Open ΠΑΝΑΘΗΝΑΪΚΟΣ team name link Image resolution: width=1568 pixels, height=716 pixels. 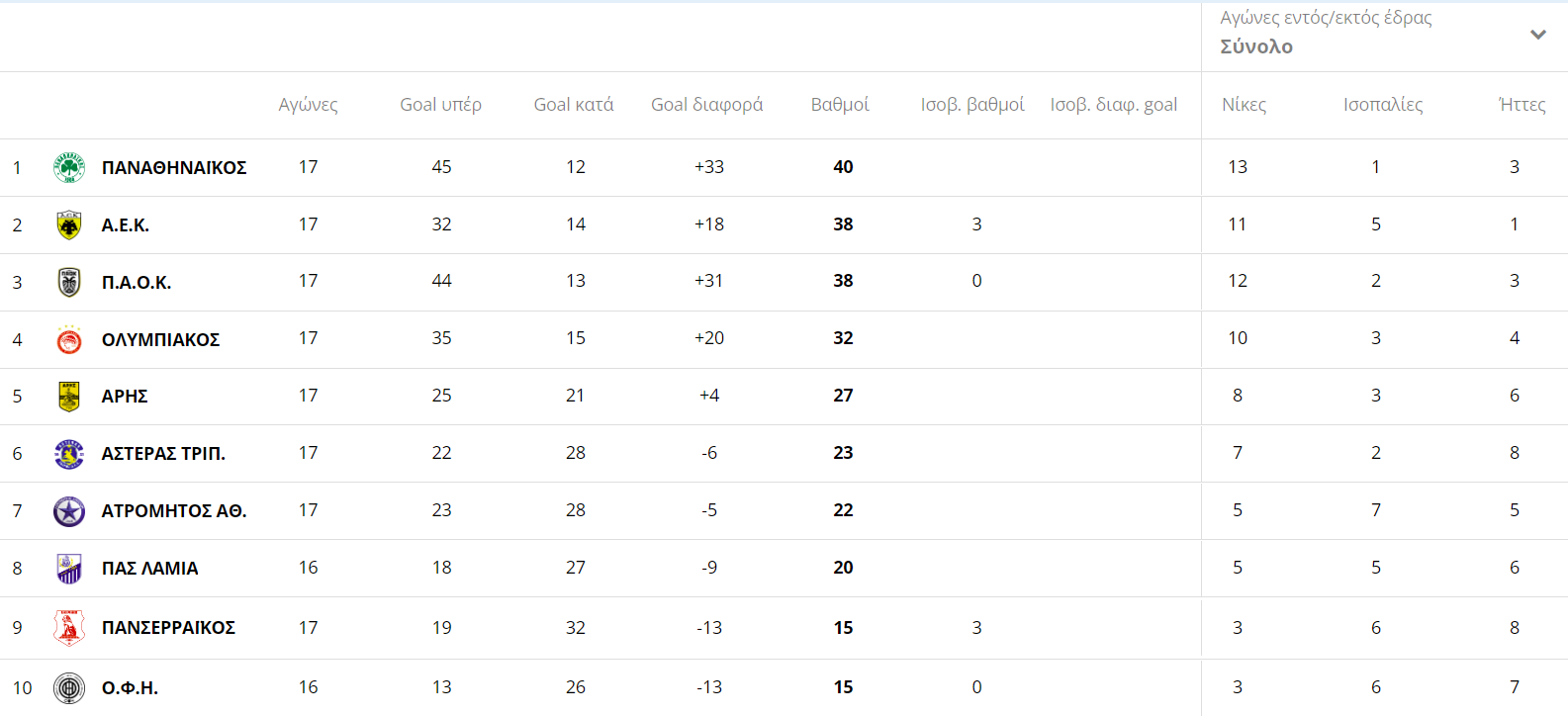(174, 168)
